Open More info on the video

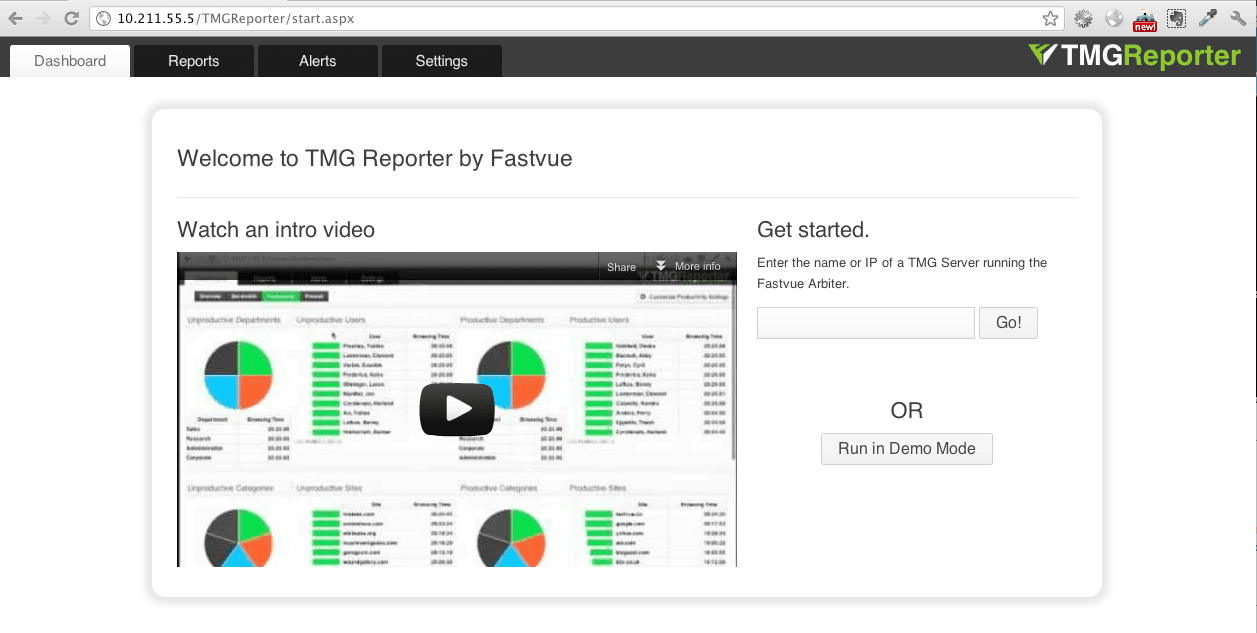click(x=688, y=266)
